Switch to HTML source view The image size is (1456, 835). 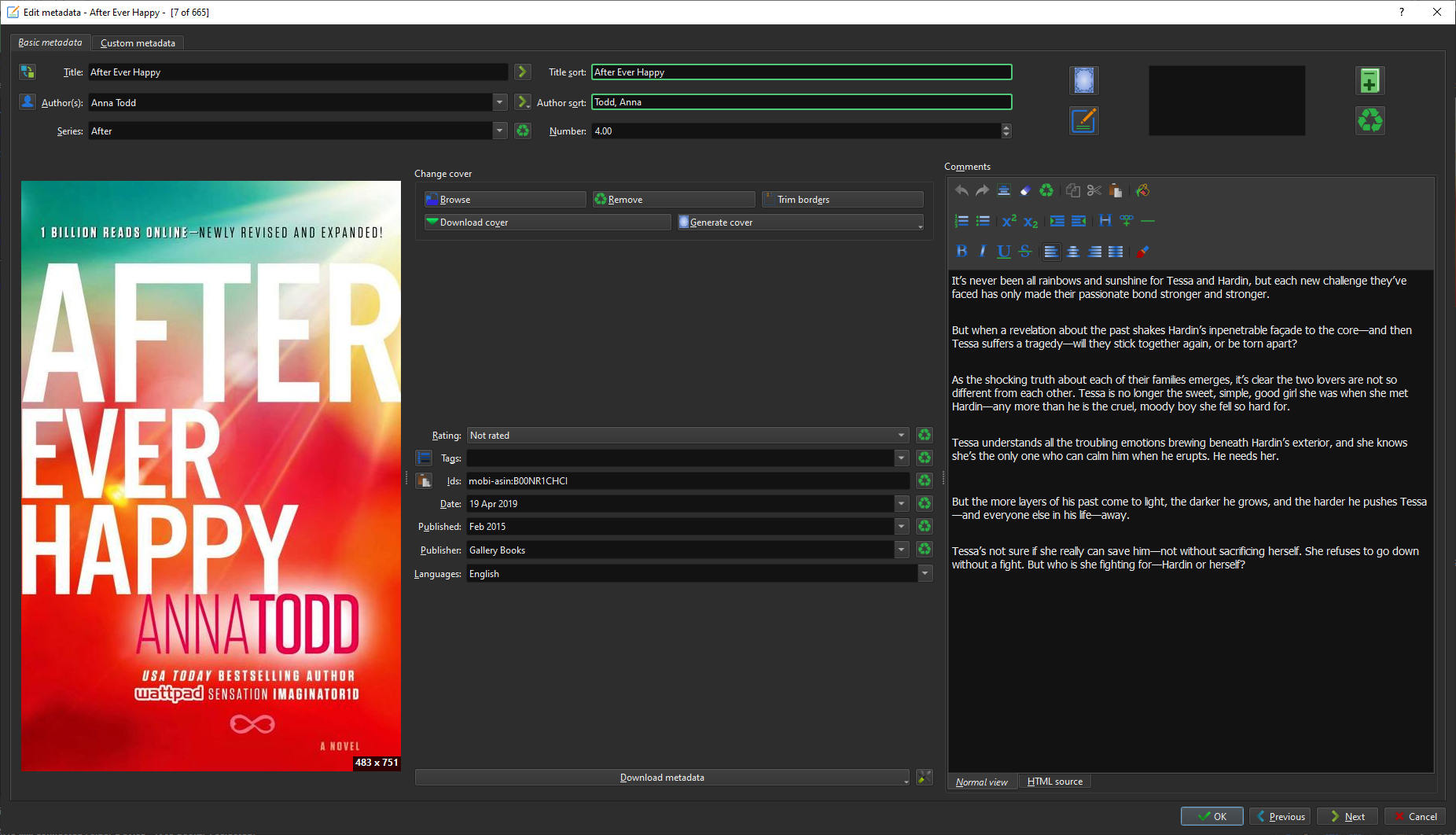[x=1054, y=782]
